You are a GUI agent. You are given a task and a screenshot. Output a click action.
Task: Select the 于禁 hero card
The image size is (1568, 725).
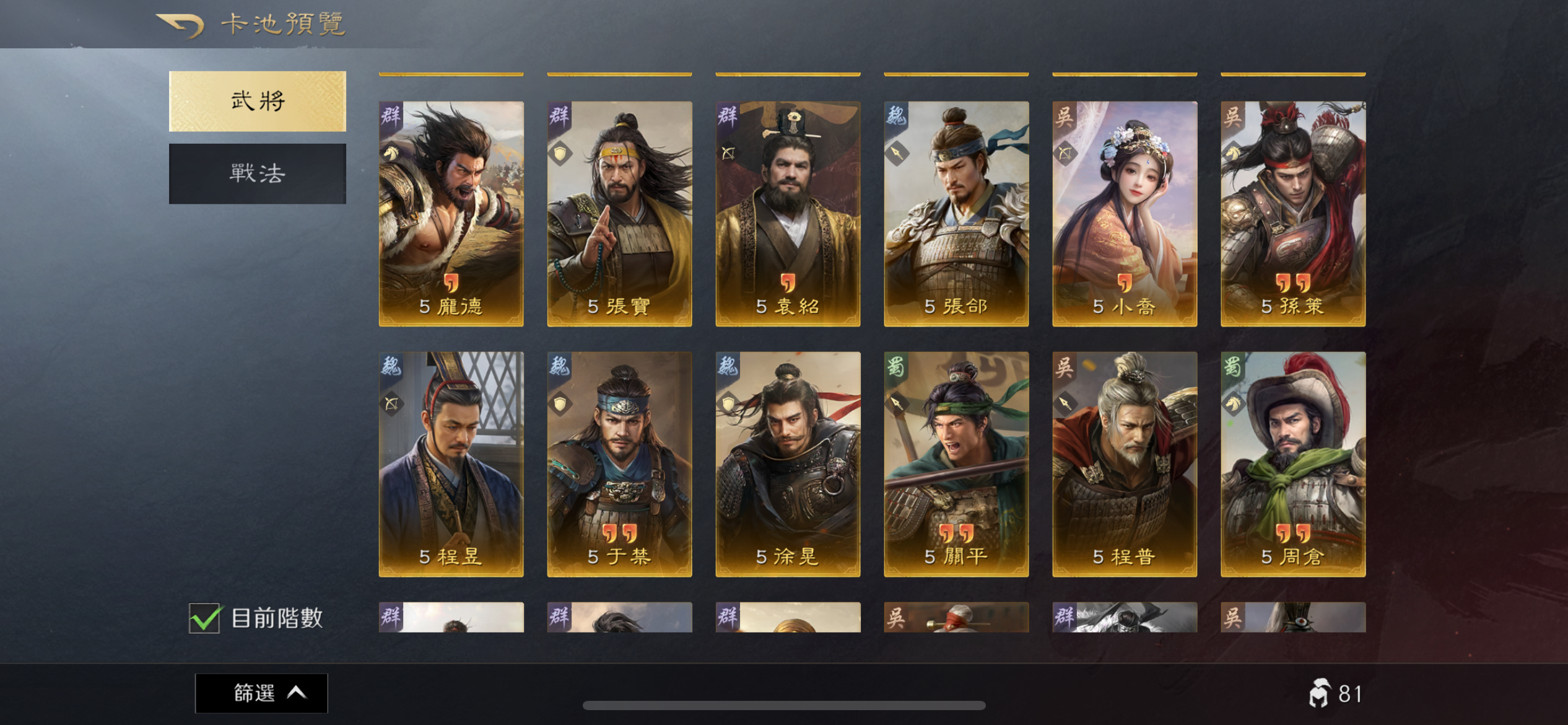(619, 464)
